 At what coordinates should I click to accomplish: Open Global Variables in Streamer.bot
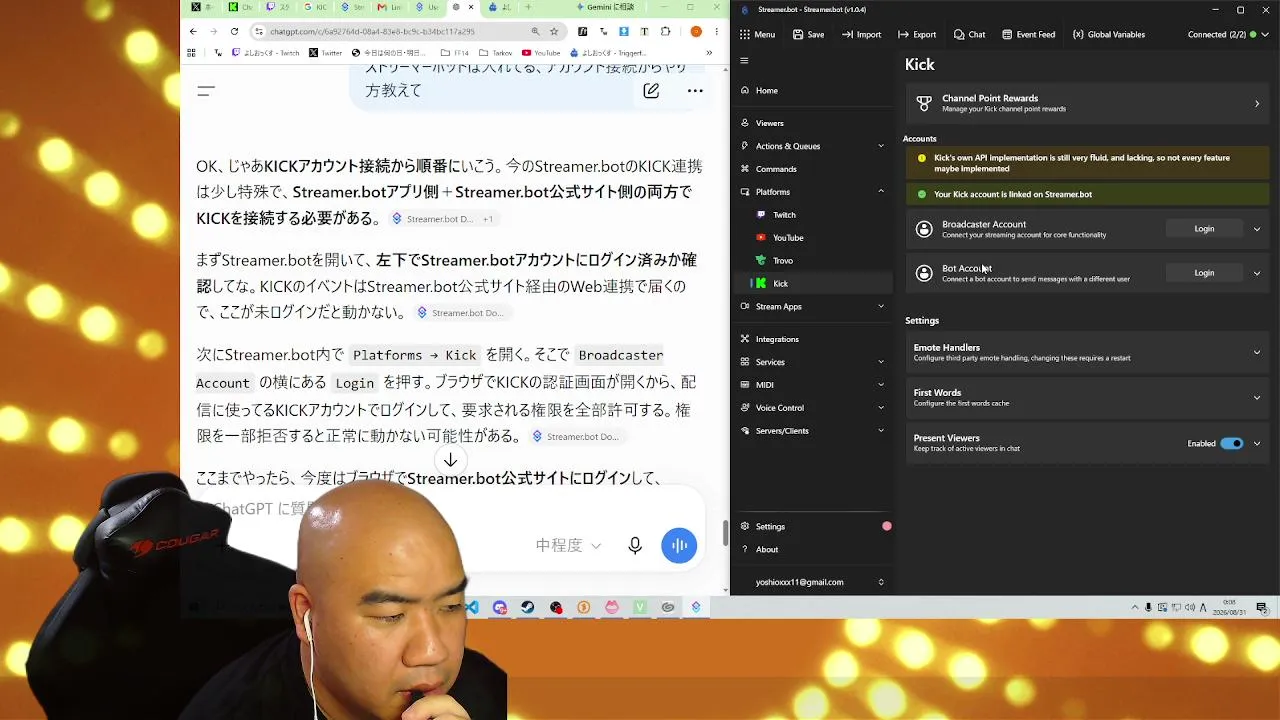click(x=1109, y=34)
